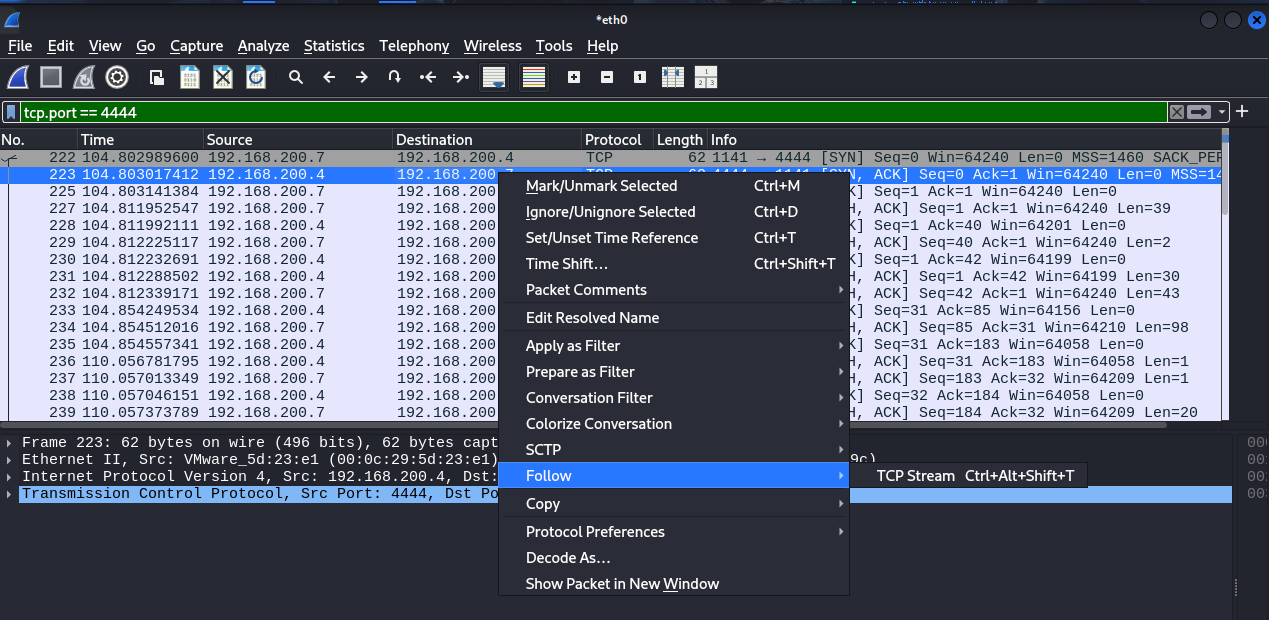Reload the capture file from toolbar

click(256, 77)
